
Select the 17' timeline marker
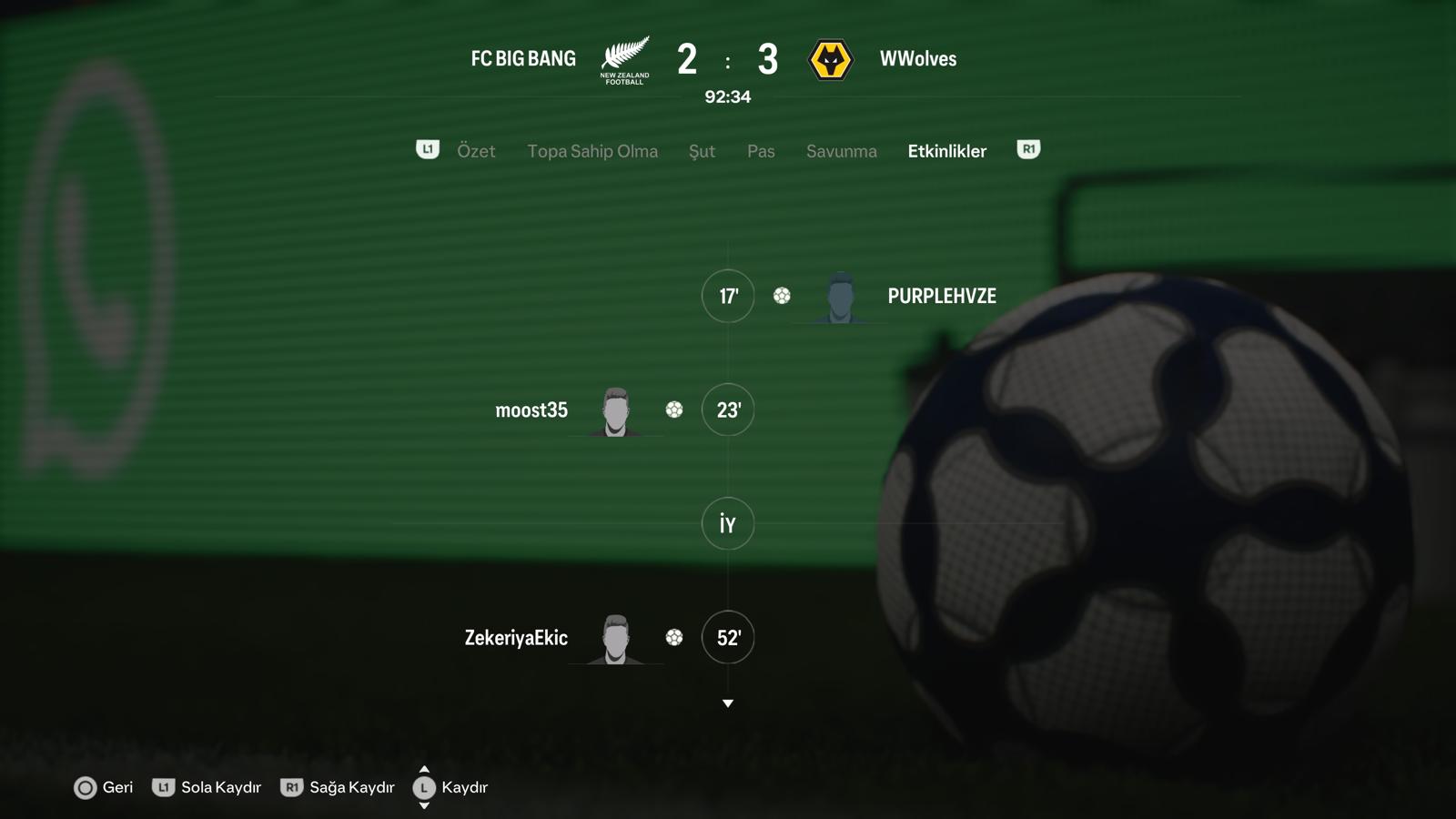pos(728,296)
